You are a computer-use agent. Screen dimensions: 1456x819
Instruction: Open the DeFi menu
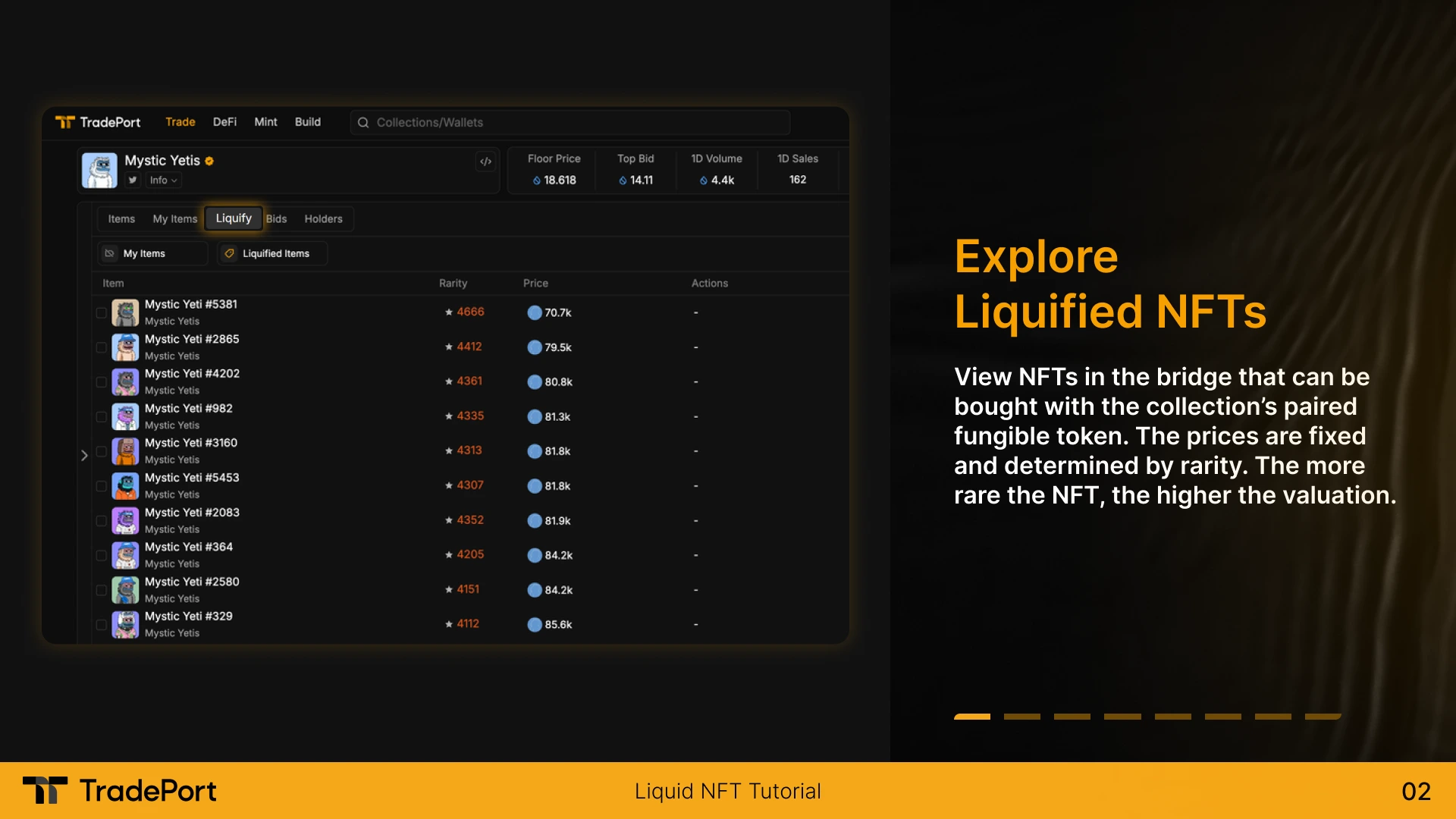tap(224, 122)
